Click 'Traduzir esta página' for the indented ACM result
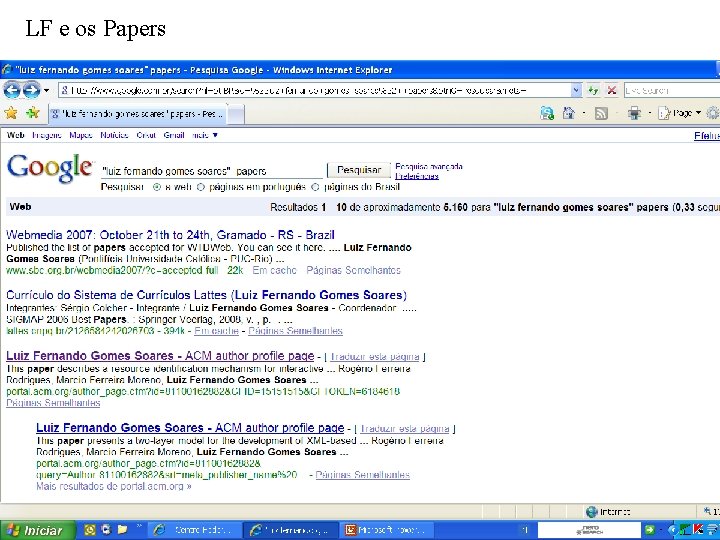Screen dimensions: 720x540 click(405, 429)
